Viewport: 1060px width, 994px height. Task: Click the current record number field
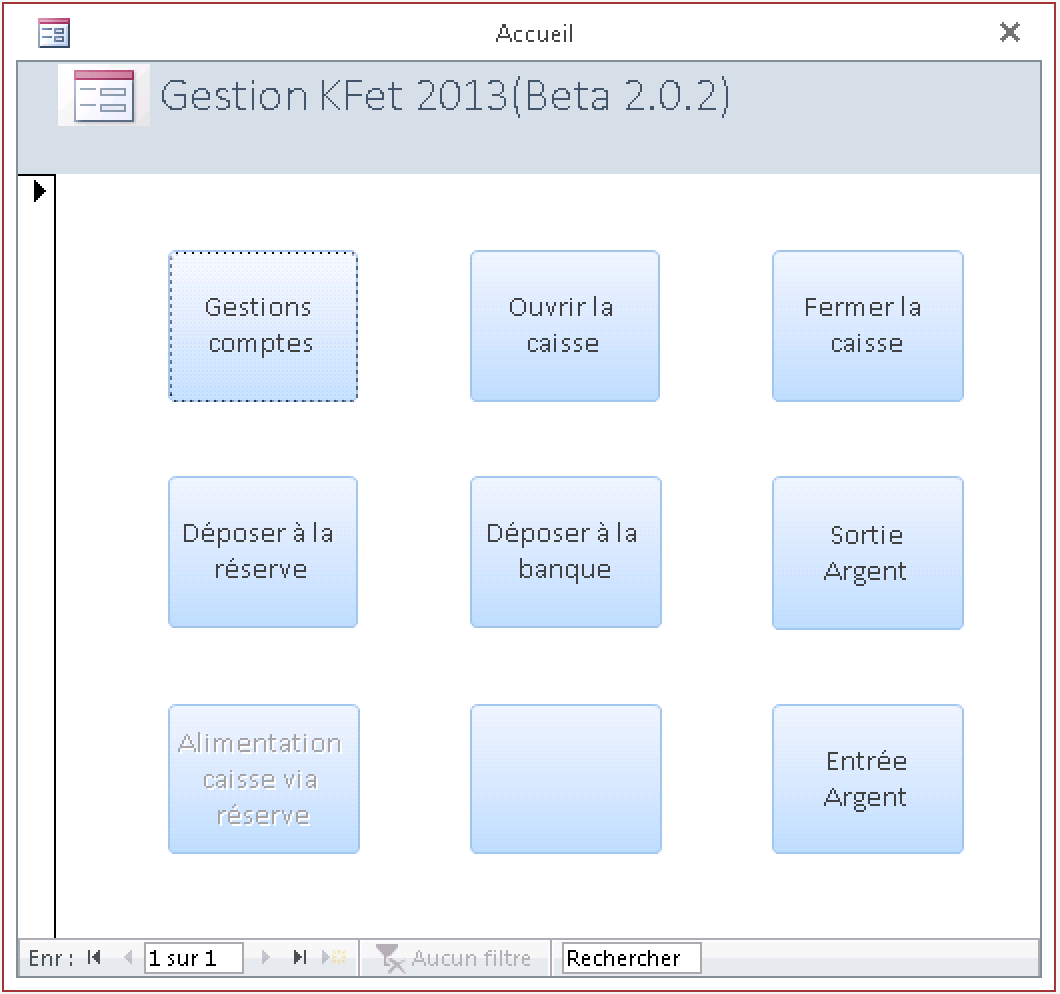pos(193,958)
